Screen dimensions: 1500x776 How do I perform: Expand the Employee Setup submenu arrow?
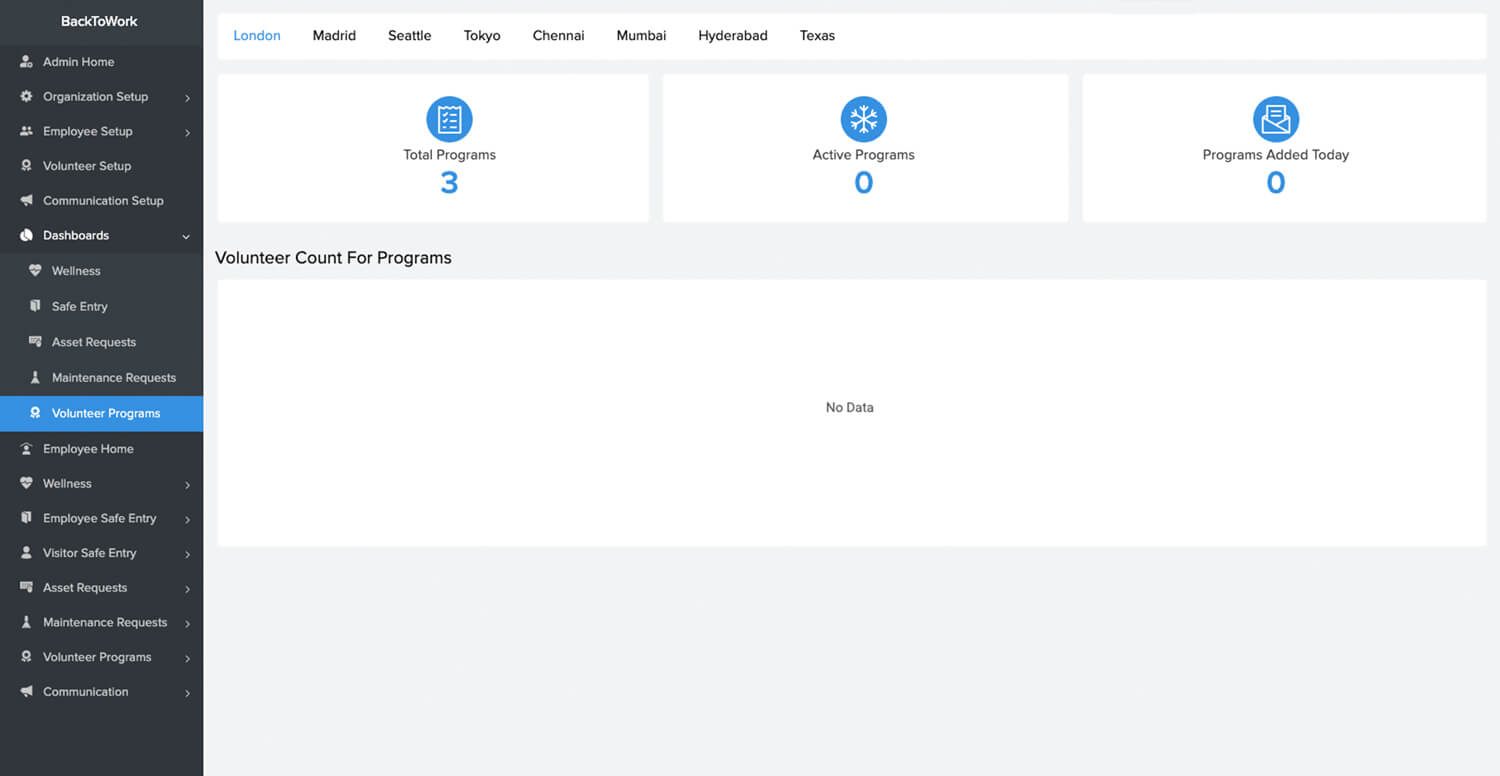click(187, 132)
